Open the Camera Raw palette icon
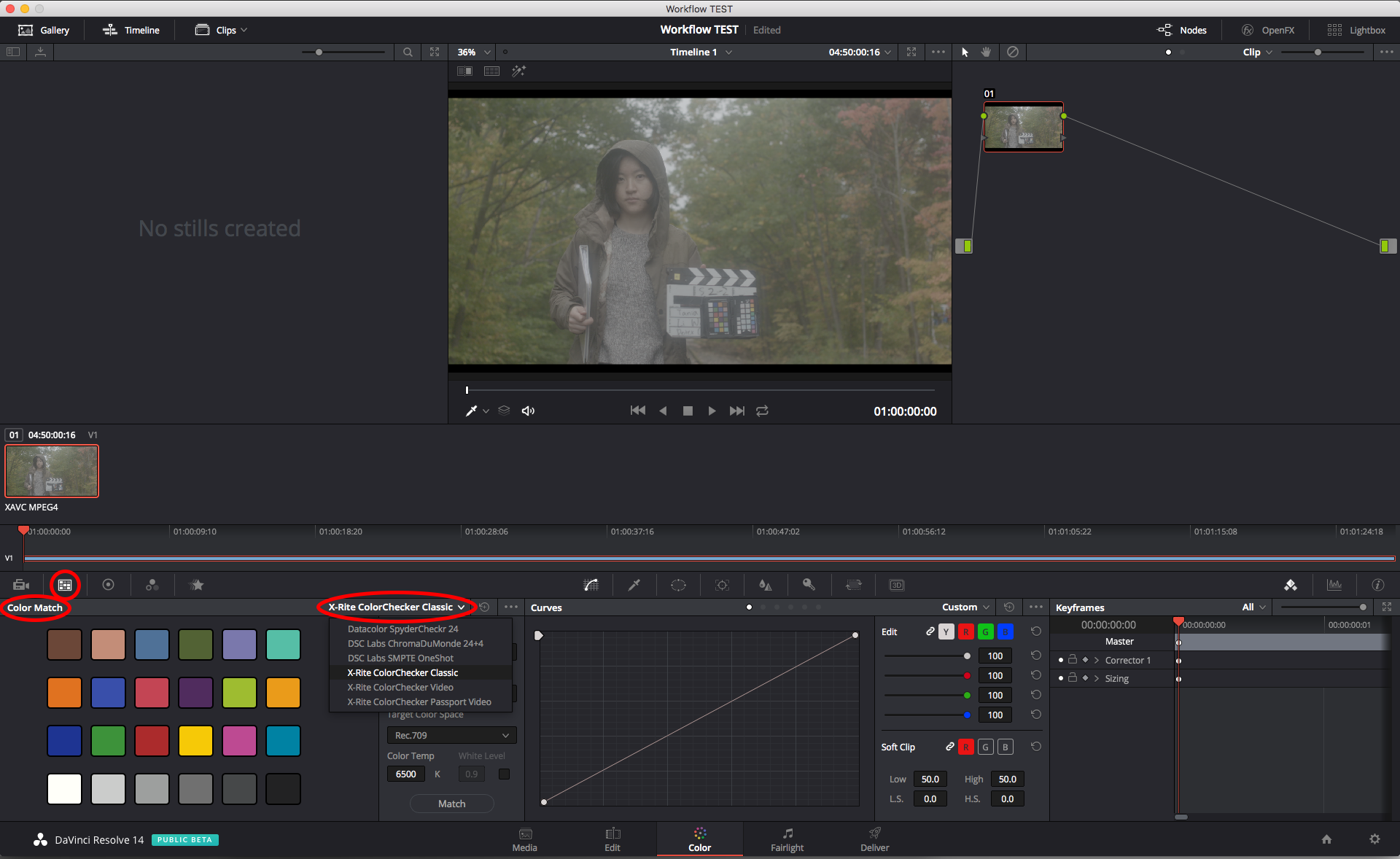The image size is (1400, 859). click(x=21, y=585)
